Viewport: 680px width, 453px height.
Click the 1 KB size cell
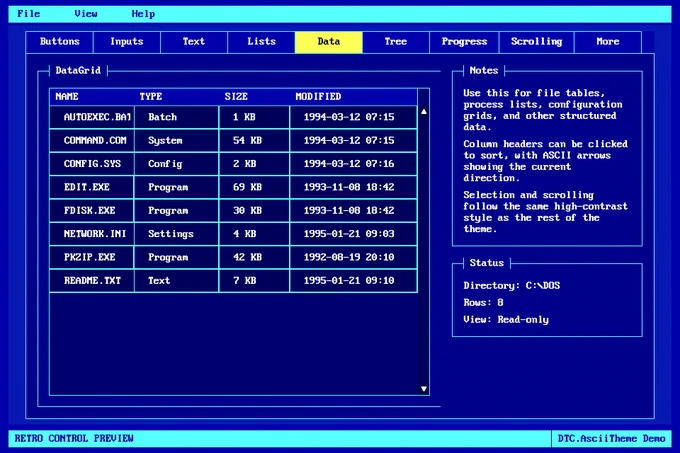254,117
